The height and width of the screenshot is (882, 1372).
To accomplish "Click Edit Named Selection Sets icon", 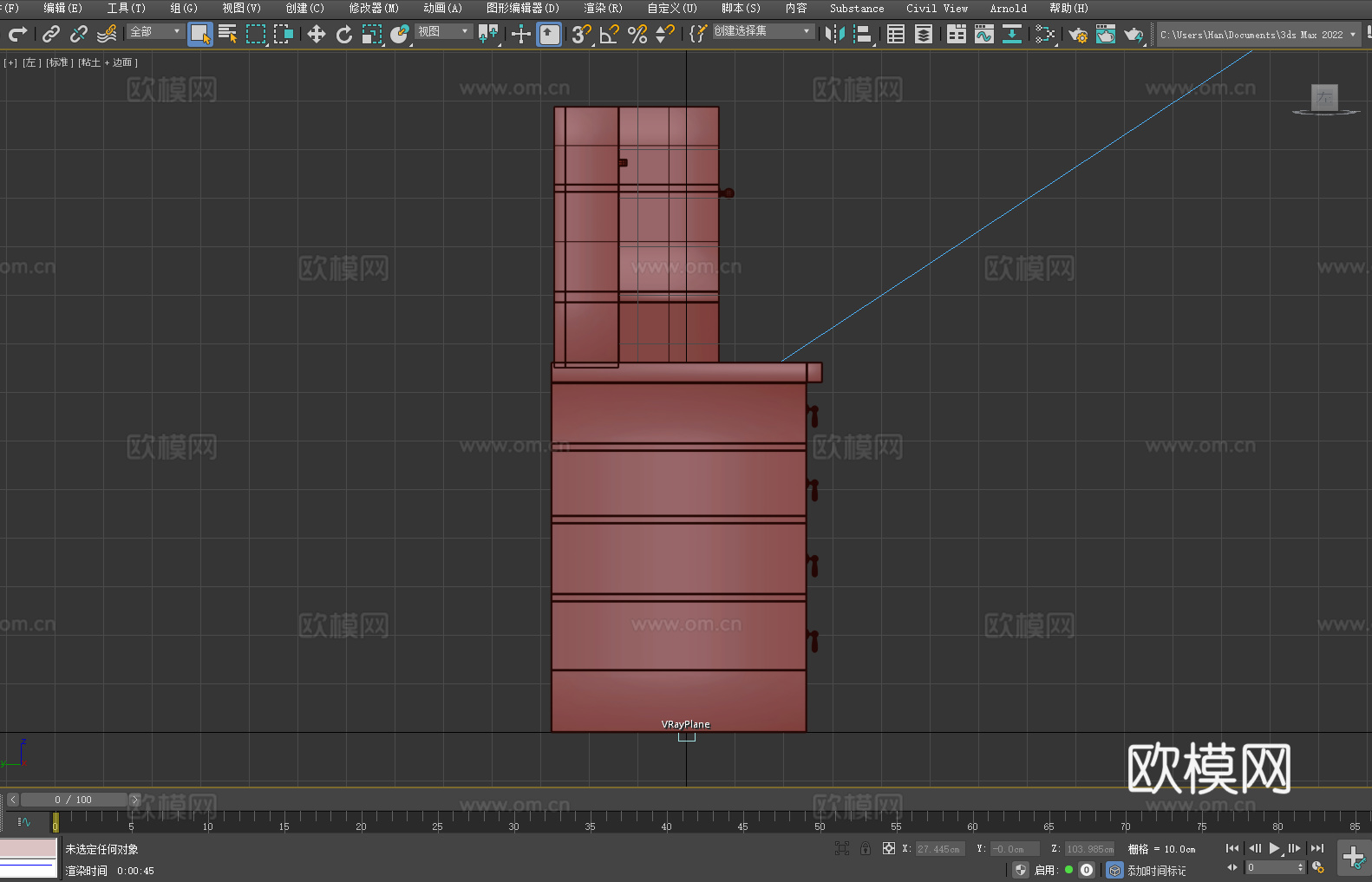I will coord(698,34).
